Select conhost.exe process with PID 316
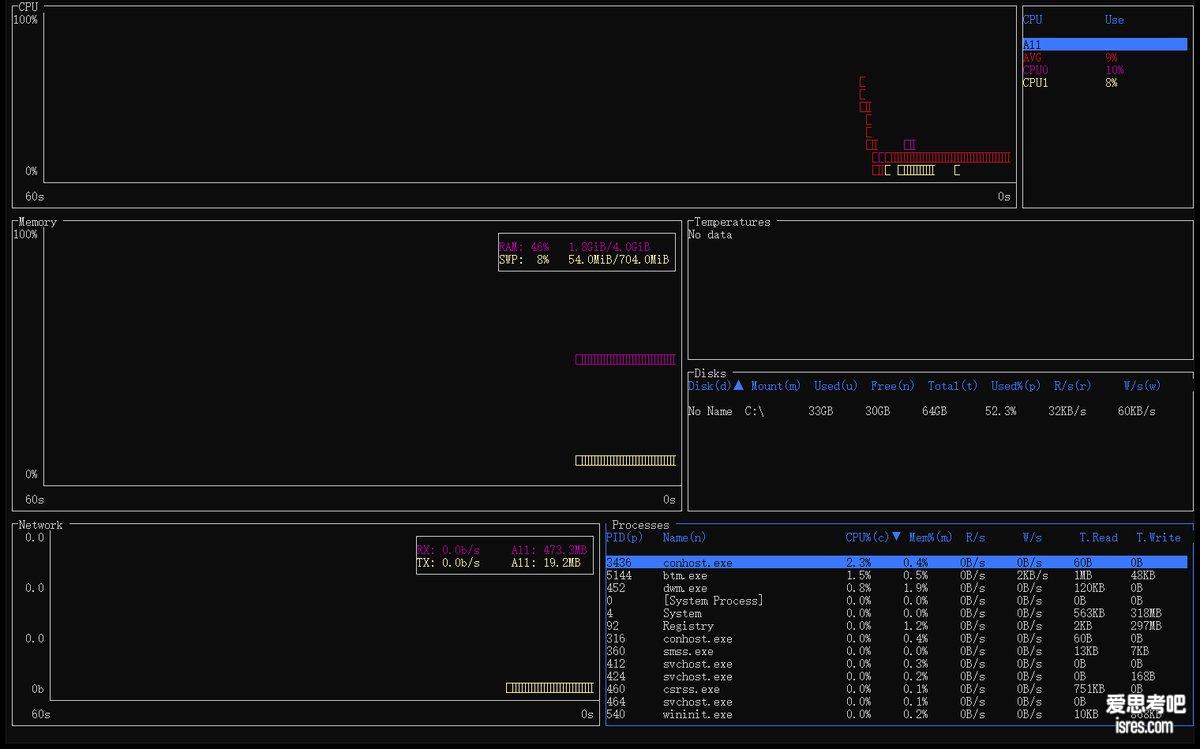1200x749 pixels. 896,639
